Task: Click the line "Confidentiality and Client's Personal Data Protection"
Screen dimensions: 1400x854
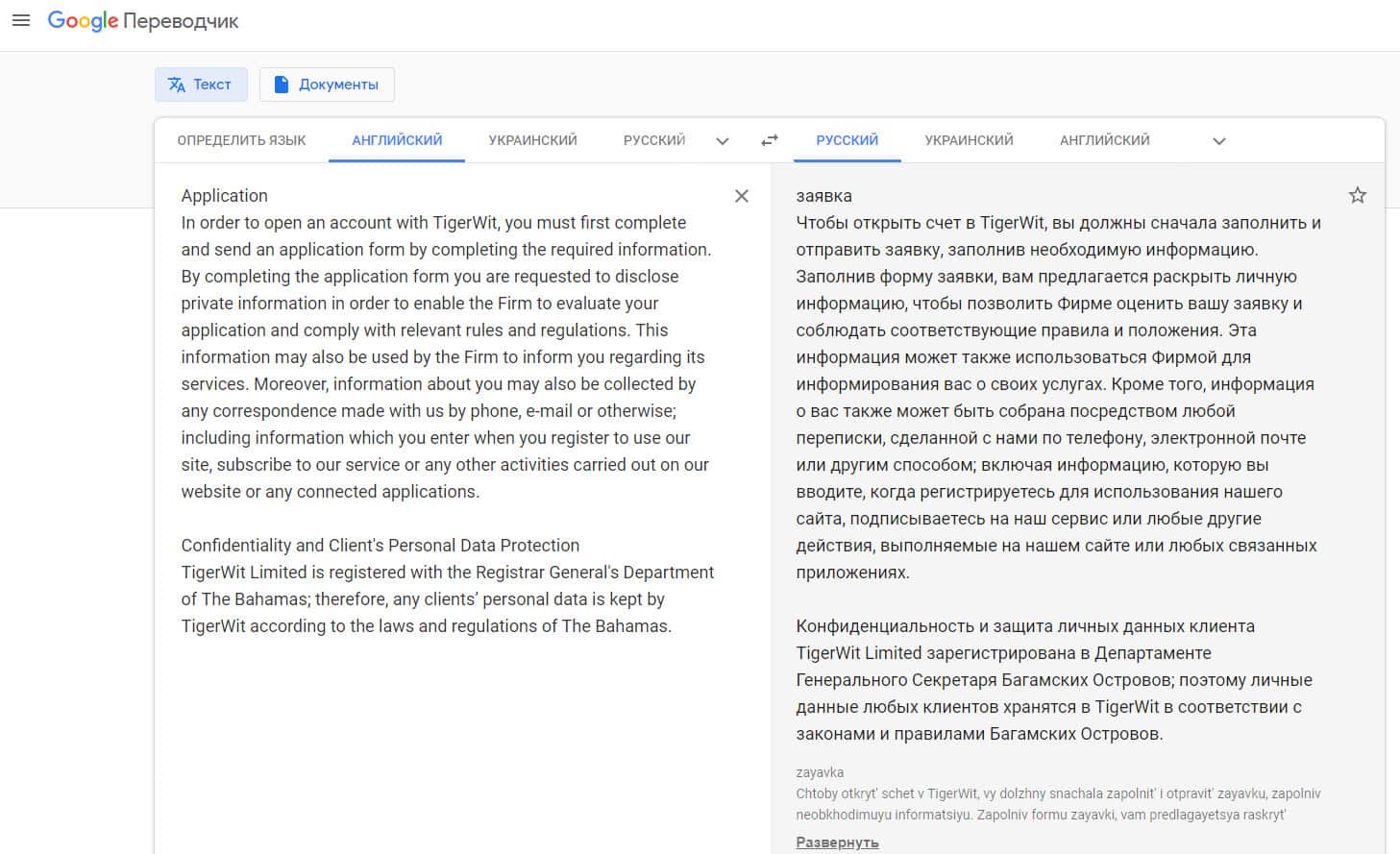Action: click(381, 546)
